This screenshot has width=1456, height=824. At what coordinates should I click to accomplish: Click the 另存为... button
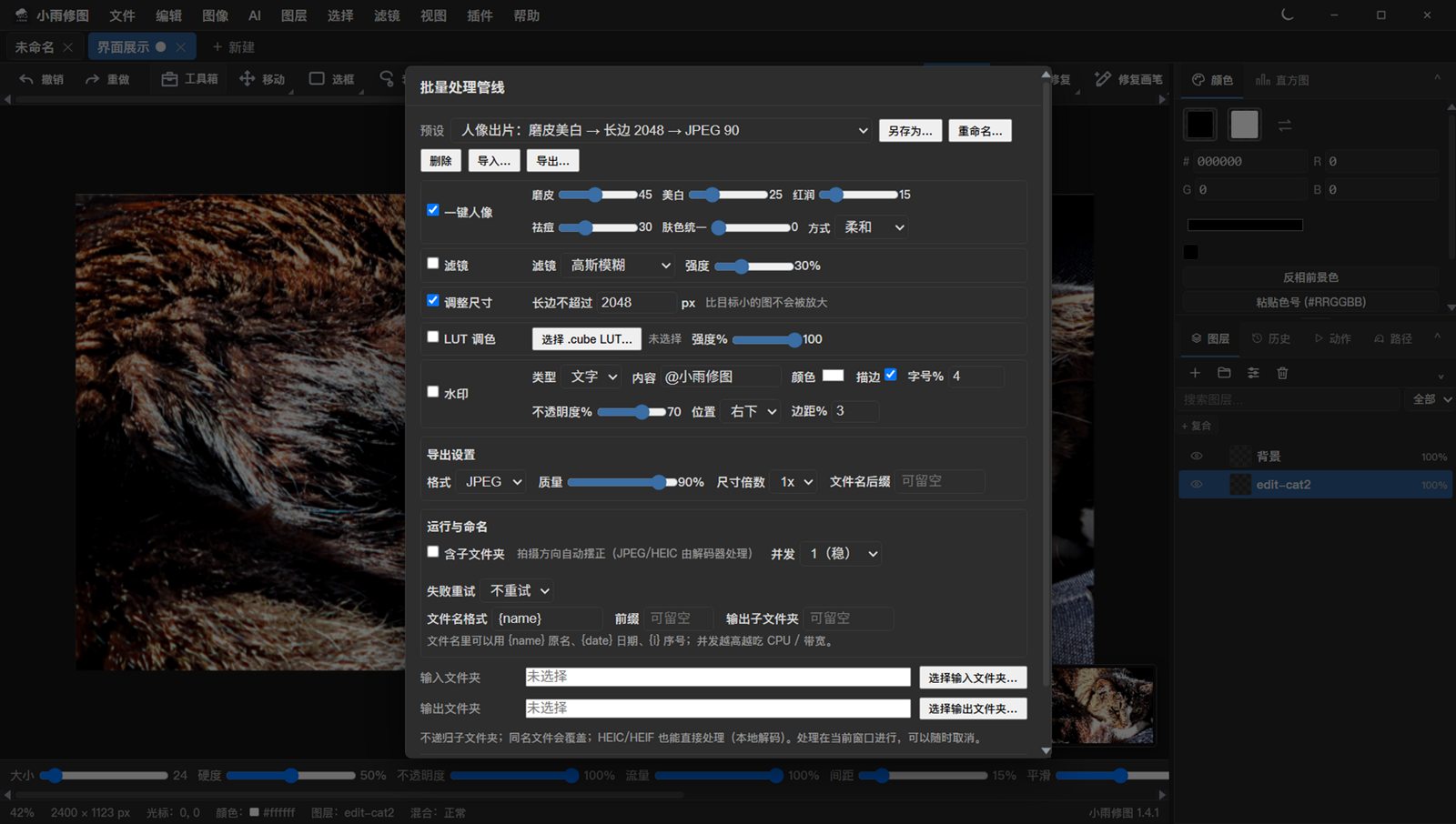tap(910, 131)
